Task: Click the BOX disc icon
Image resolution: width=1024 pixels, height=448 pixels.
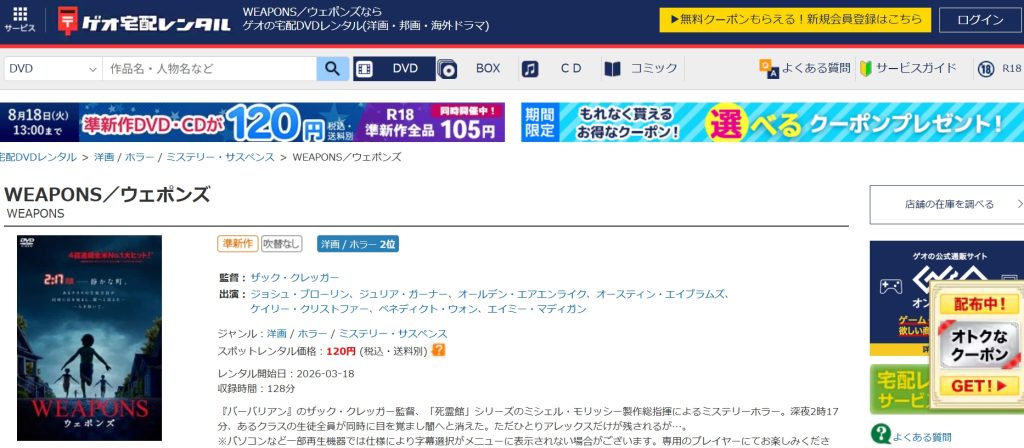Action: tap(447, 69)
